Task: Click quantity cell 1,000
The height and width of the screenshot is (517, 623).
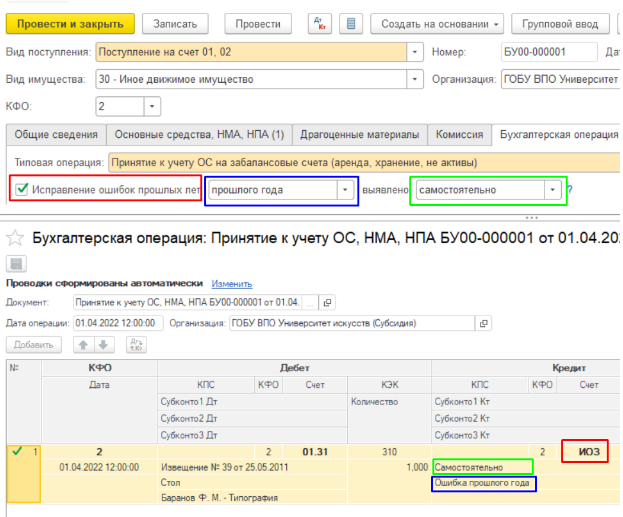Action: pyautogui.click(x=389, y=467)
